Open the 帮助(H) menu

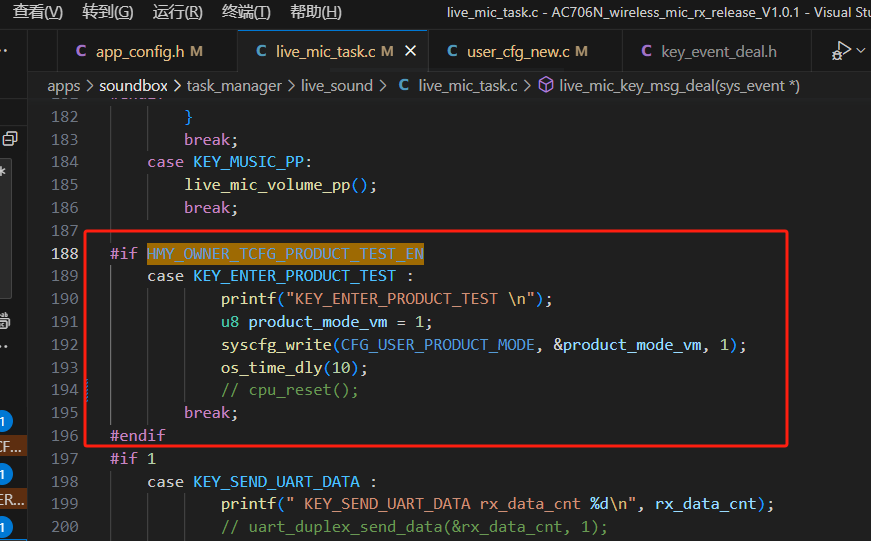coord(316,12)
